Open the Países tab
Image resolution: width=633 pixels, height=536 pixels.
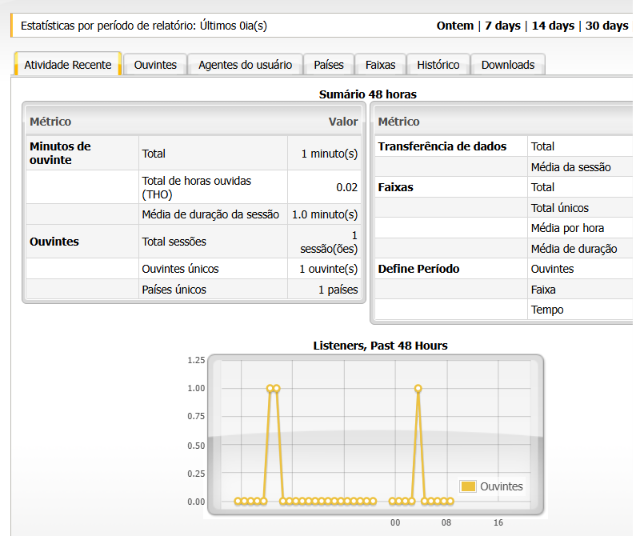point(329,65)
